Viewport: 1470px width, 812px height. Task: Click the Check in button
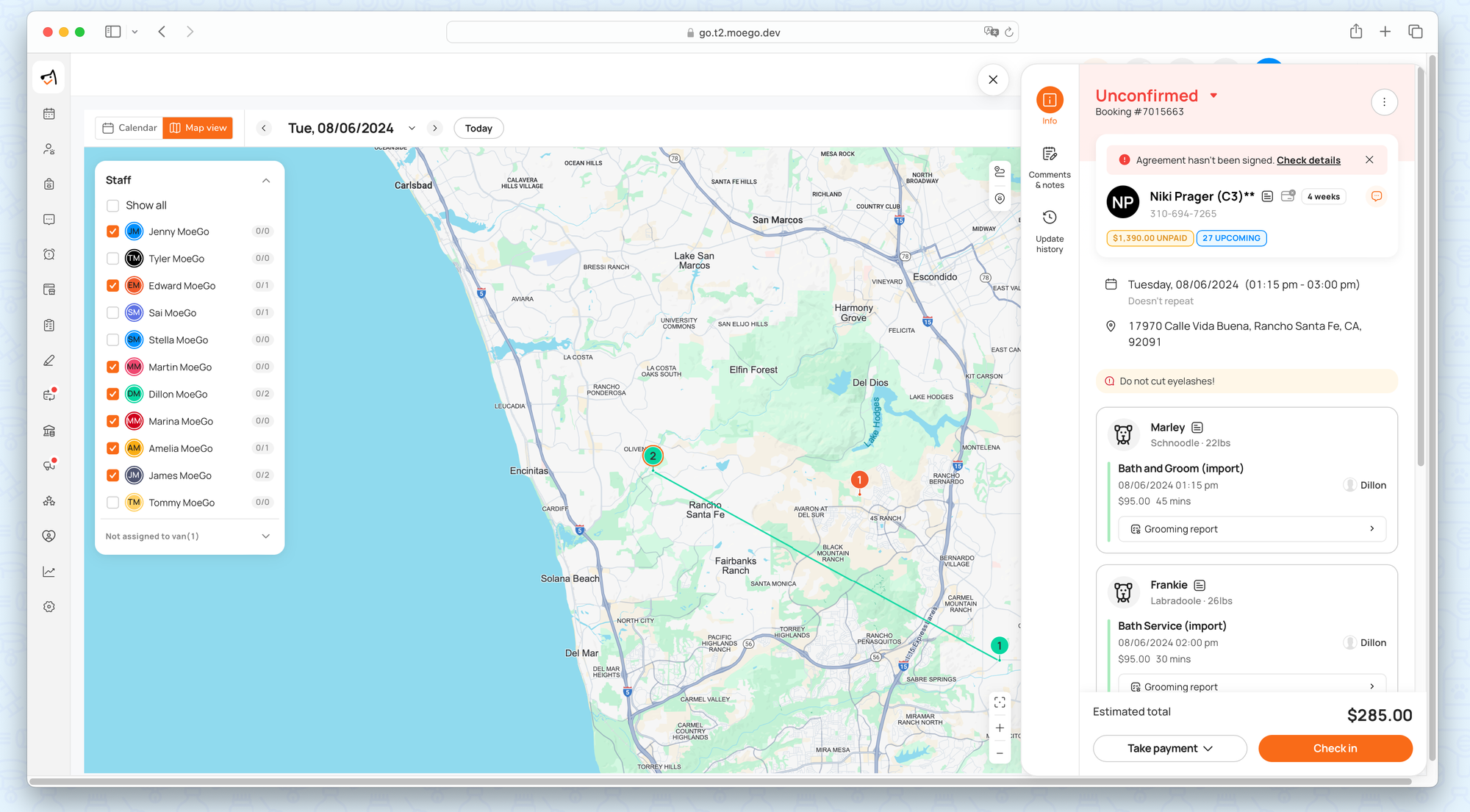pos(1335,748)
